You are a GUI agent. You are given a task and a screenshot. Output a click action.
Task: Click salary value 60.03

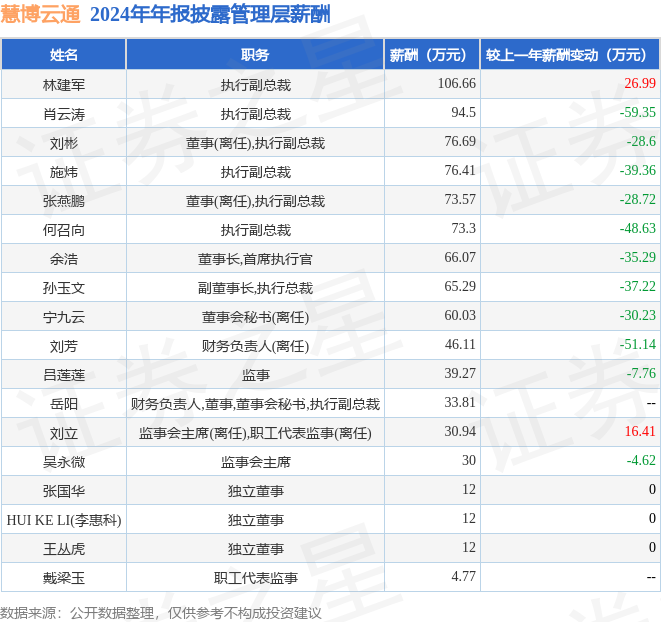460,315
